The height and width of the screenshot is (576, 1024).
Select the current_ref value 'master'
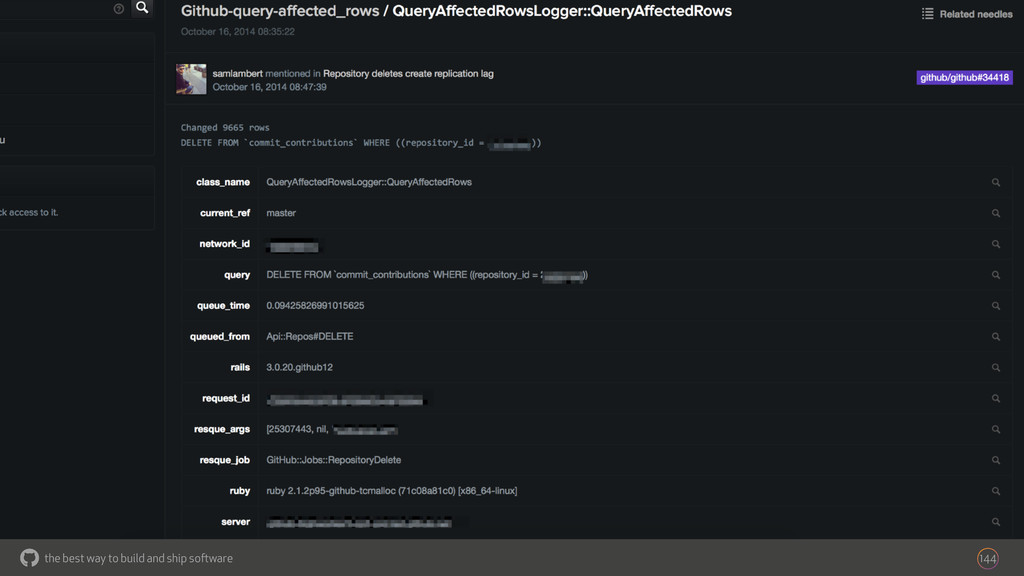point(281,213)
